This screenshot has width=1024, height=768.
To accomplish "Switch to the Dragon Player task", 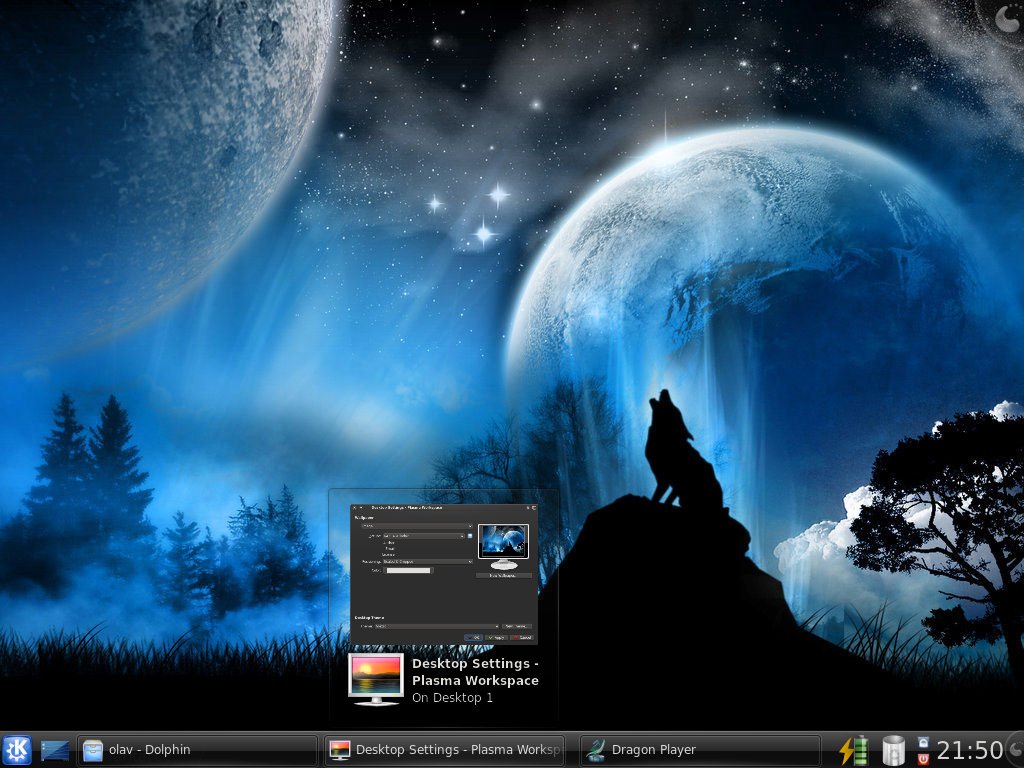I will click(699, 750).
